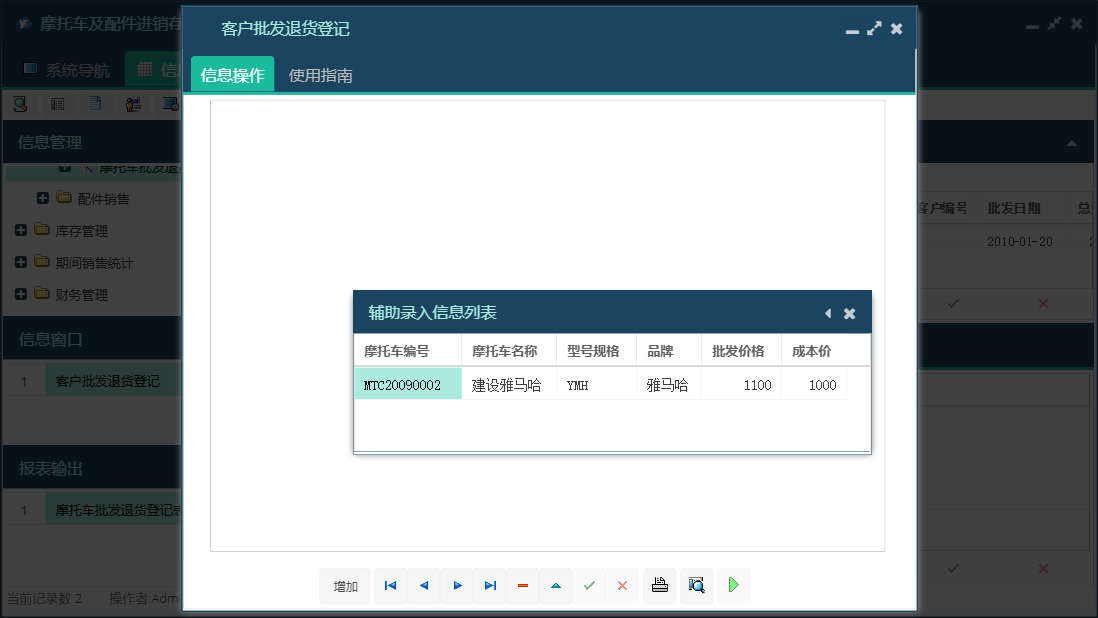This screenshot has width=1098, height=618.
Task: Expand the 财务管理 tree node
Action: coord(21,295)
